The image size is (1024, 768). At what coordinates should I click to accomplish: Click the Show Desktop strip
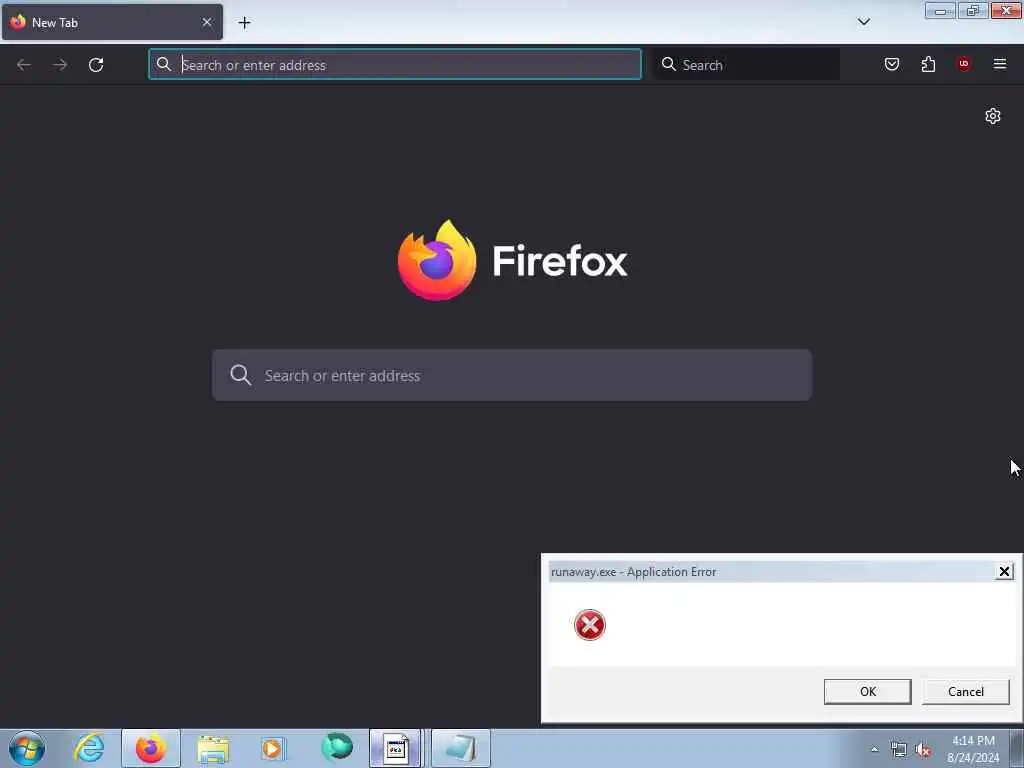(1017, 748)
